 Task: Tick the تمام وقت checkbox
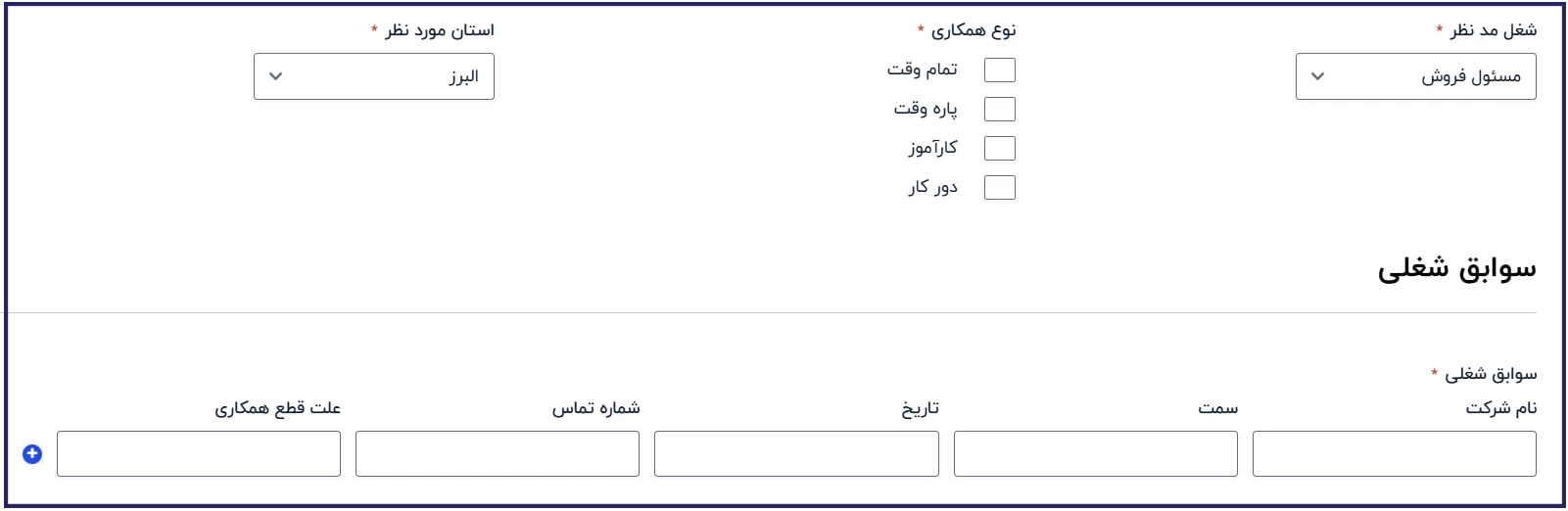(999, 70)
